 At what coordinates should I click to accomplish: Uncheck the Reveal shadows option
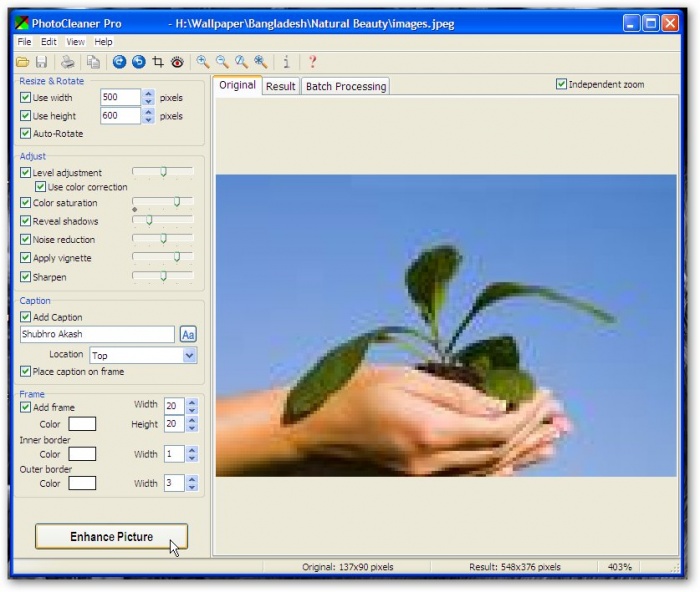pyautogui.click(x=26, y=222)
